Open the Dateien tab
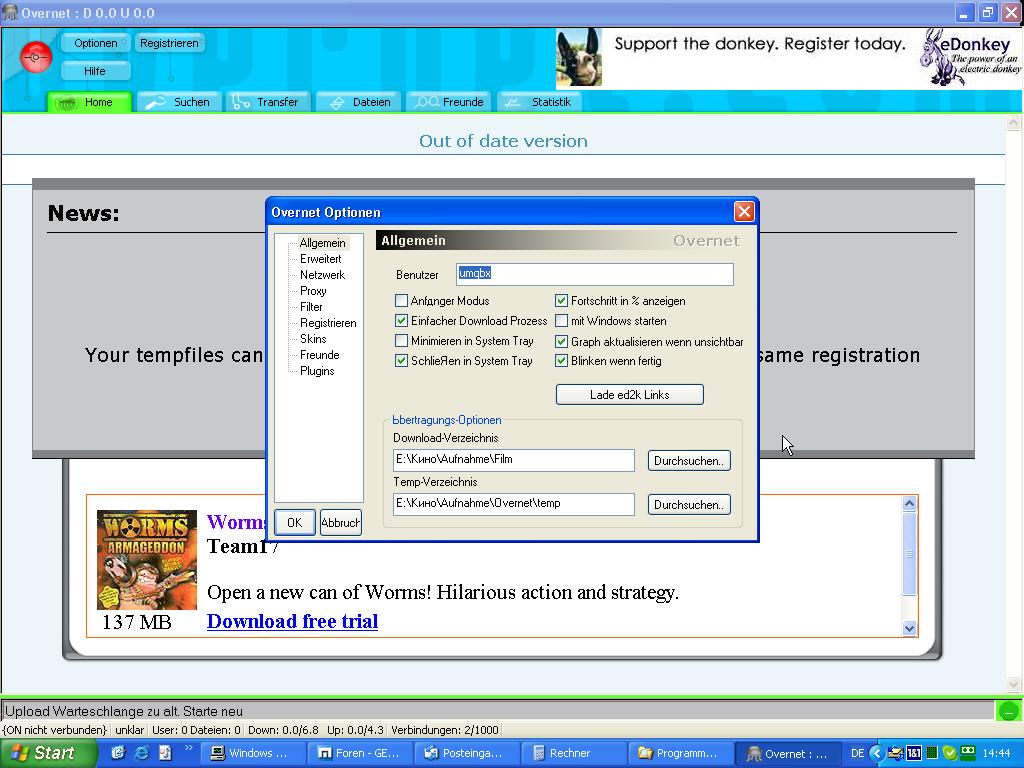This screenshot has height=768, width=1024. pyautogui.click(x=359, y=102)
